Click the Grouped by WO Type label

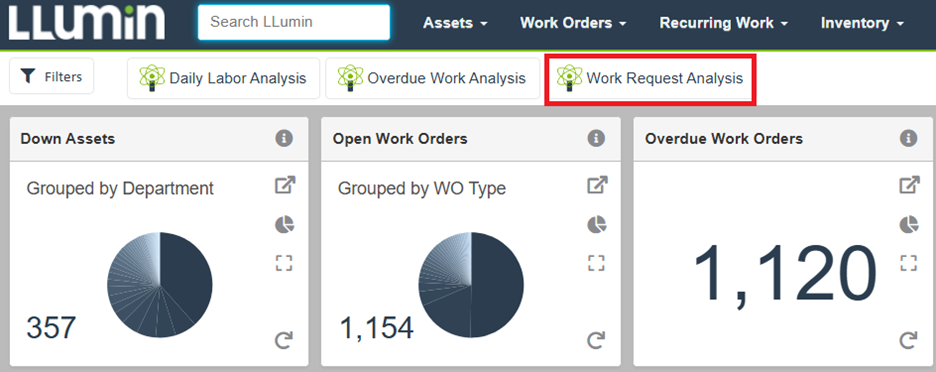(x=422, y=189)
